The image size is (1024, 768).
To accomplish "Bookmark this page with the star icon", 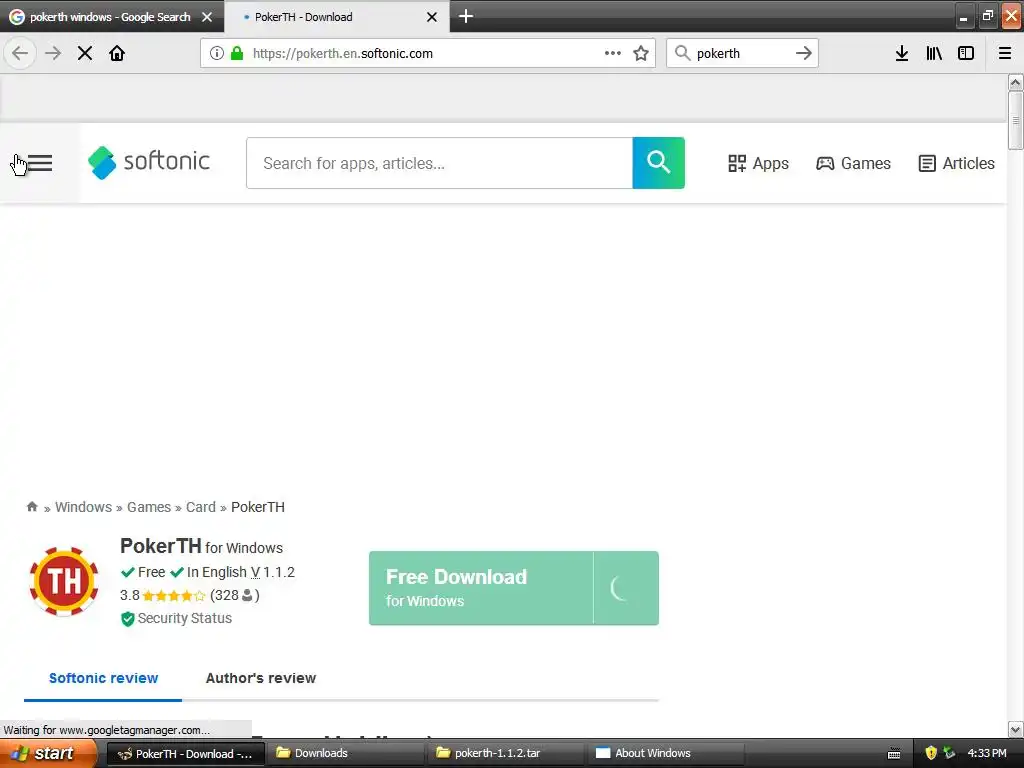I will coord(641,53).
